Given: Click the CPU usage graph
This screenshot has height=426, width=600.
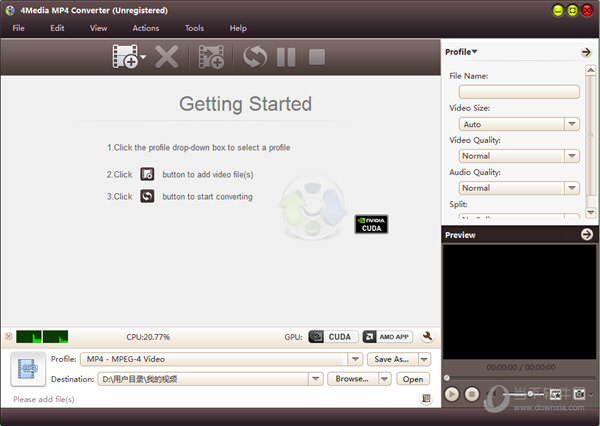Looking at the screenshot, I should pos(42,336).
